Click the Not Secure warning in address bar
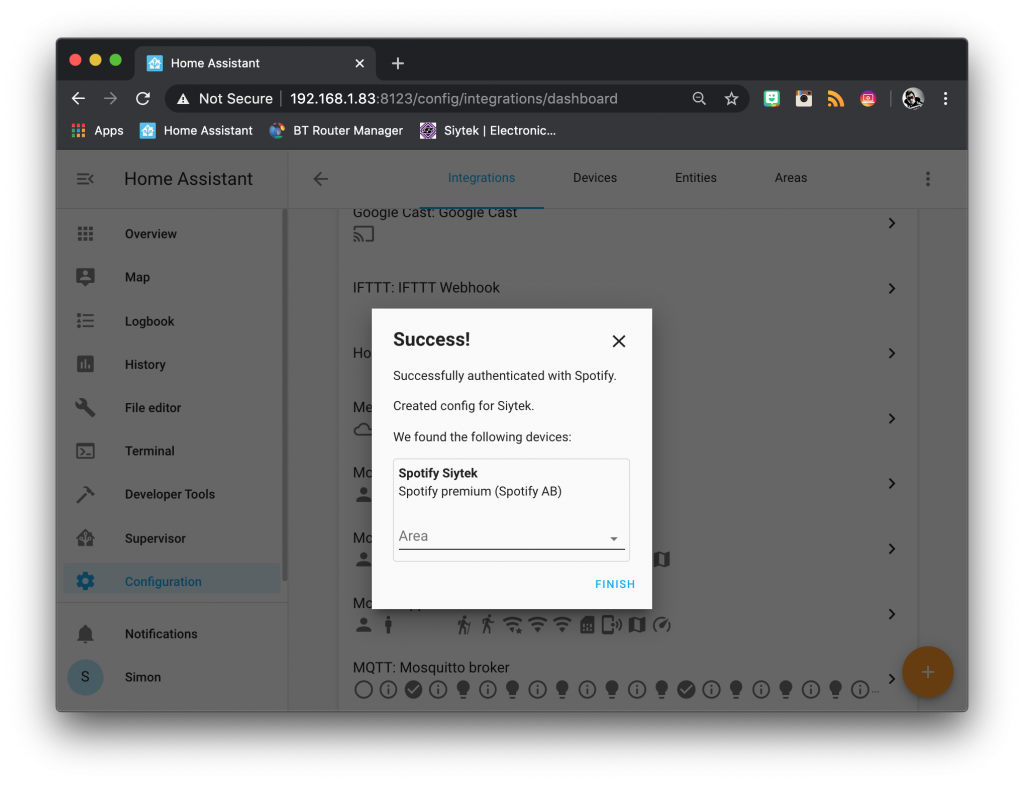Screen dimensions: 1024x786 coord(225,99)
